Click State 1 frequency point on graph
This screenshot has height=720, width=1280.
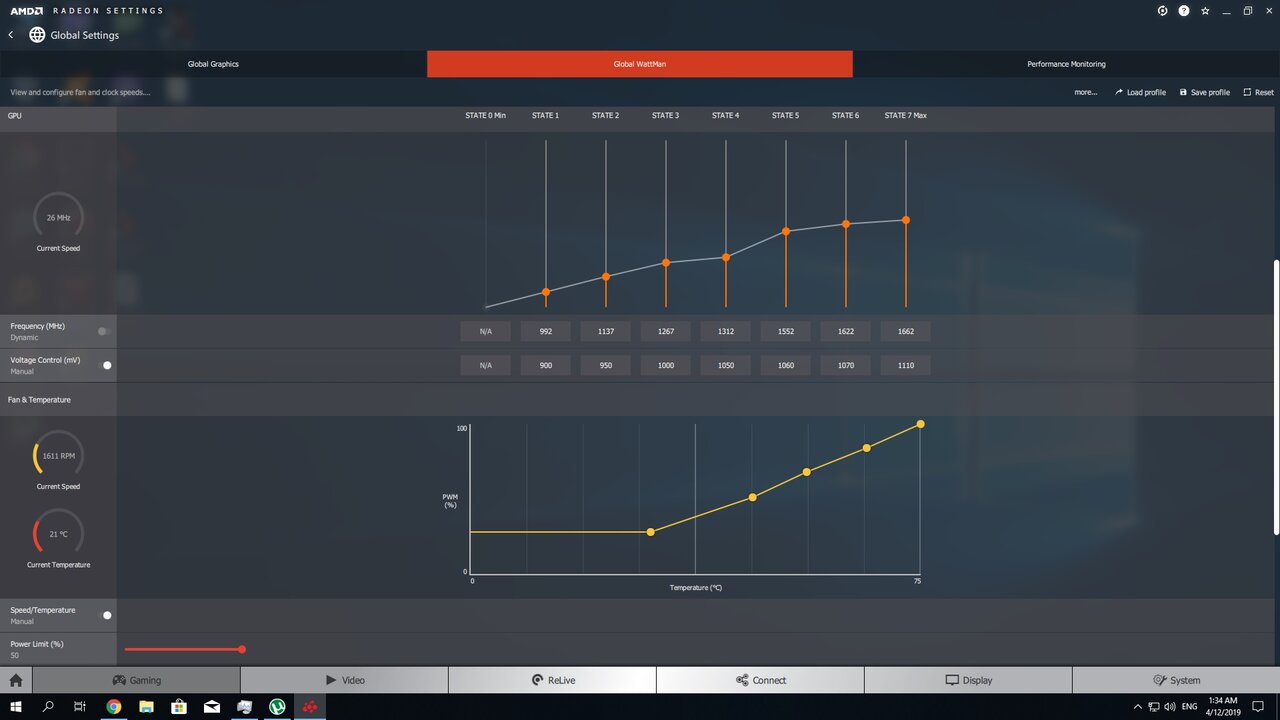click(x=546, y=292)
